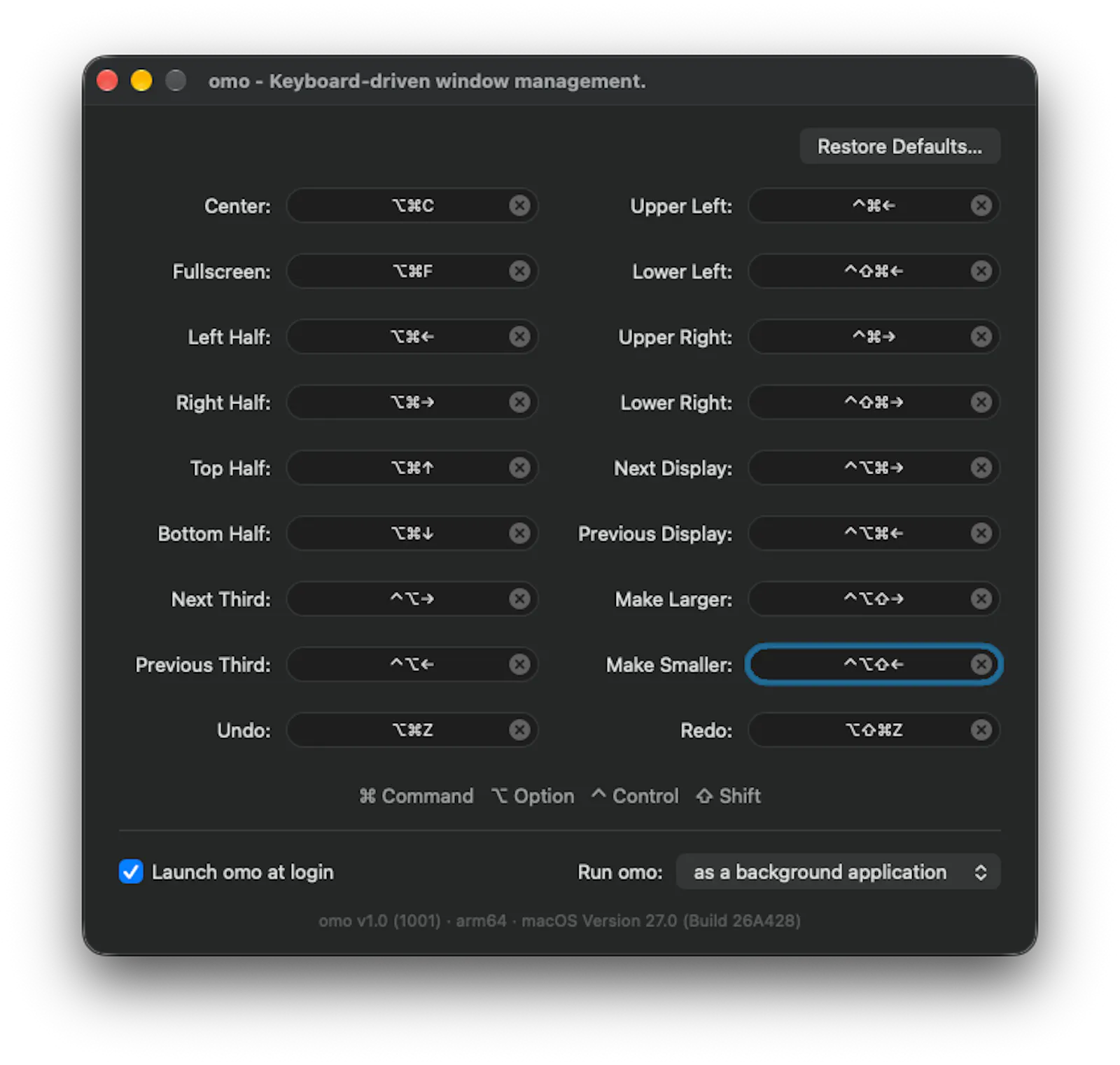Delete the Redo shortcut with X icon

981,730
